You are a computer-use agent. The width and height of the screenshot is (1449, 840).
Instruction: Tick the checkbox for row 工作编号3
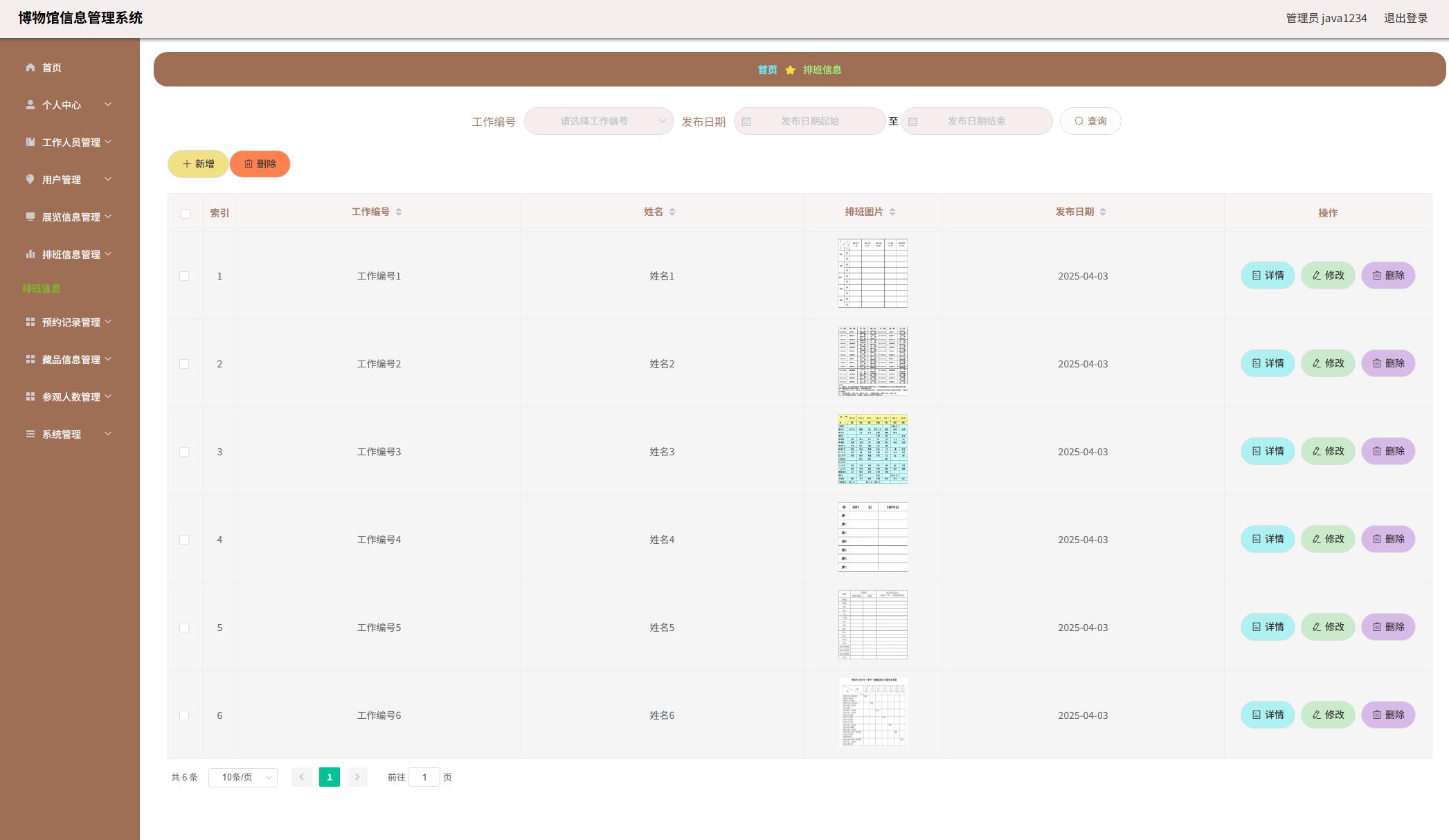coord(184,452)
